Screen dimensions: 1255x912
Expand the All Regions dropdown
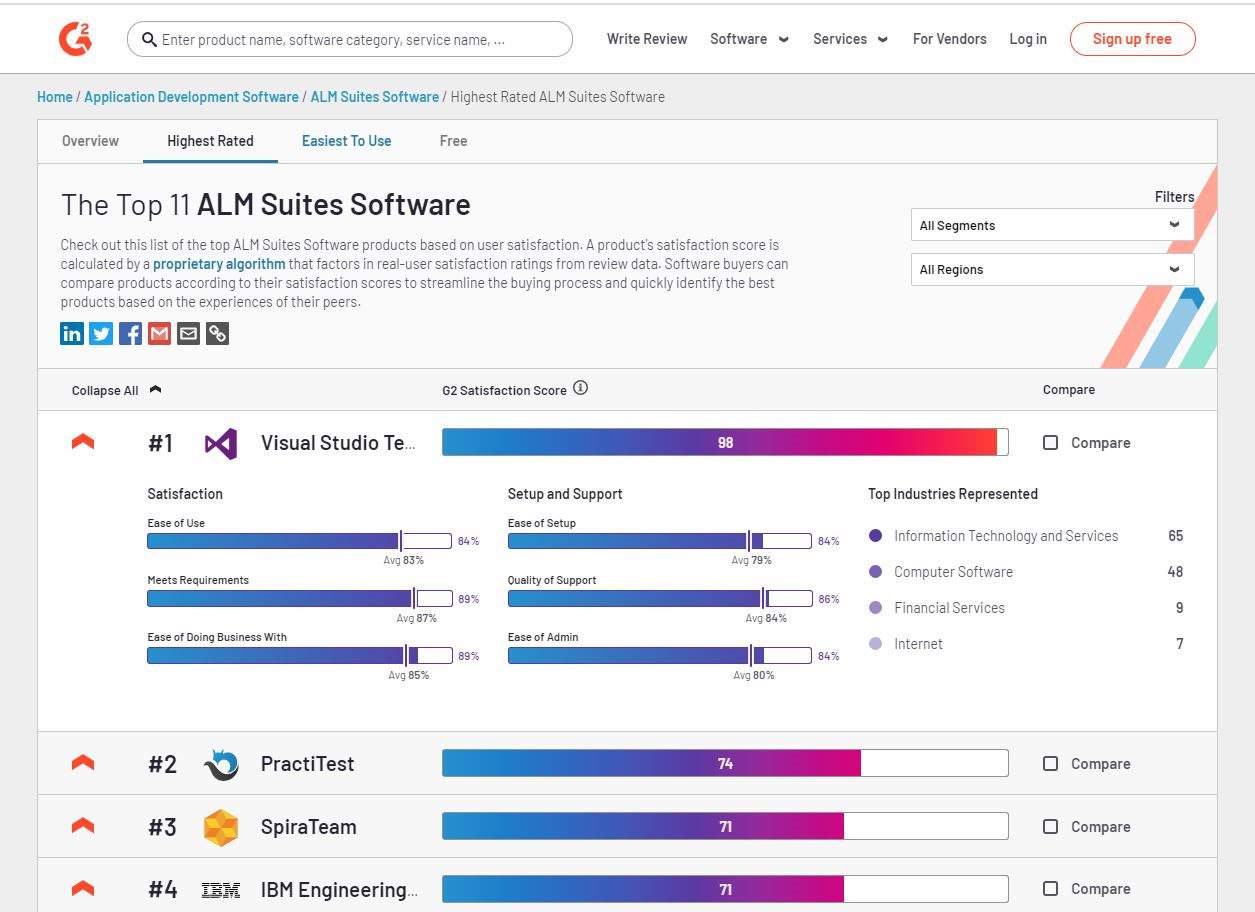point(1052,269)
